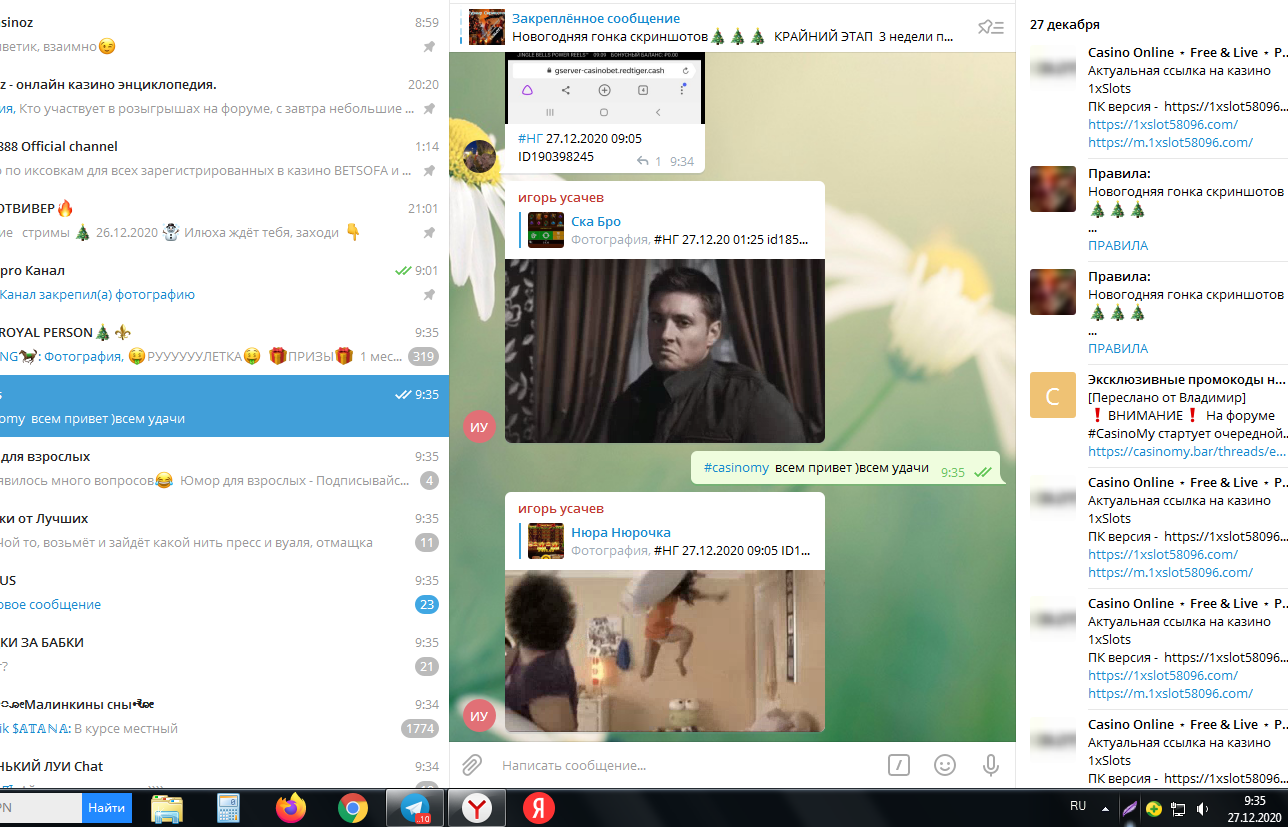1288x827 pixels.
Task: Click the paperclip attach file icon
Action: pyautogui.click(x=472, y=765)
